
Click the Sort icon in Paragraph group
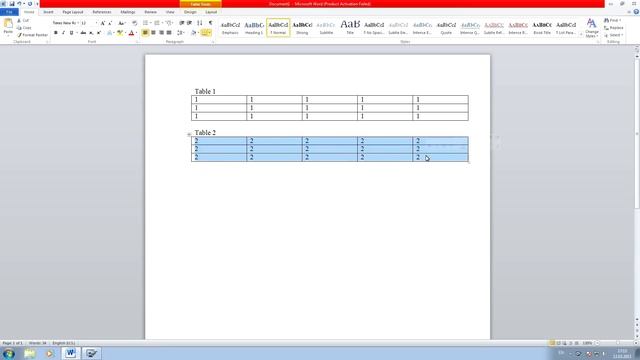click(200, 23)
